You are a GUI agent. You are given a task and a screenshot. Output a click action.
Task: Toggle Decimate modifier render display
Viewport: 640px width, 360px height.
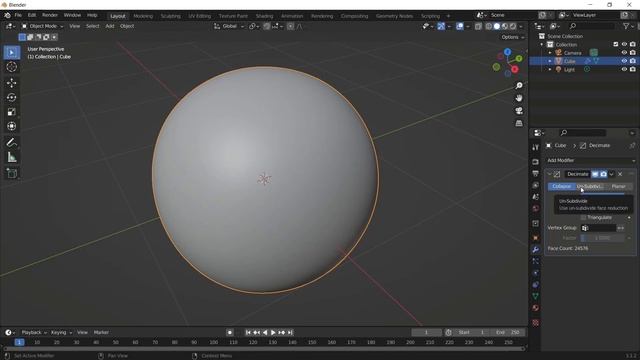604,174
